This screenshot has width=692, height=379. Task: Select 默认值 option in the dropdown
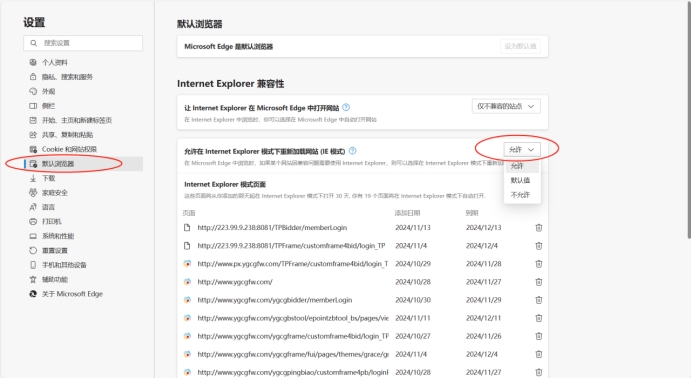(x=520, y=180)
